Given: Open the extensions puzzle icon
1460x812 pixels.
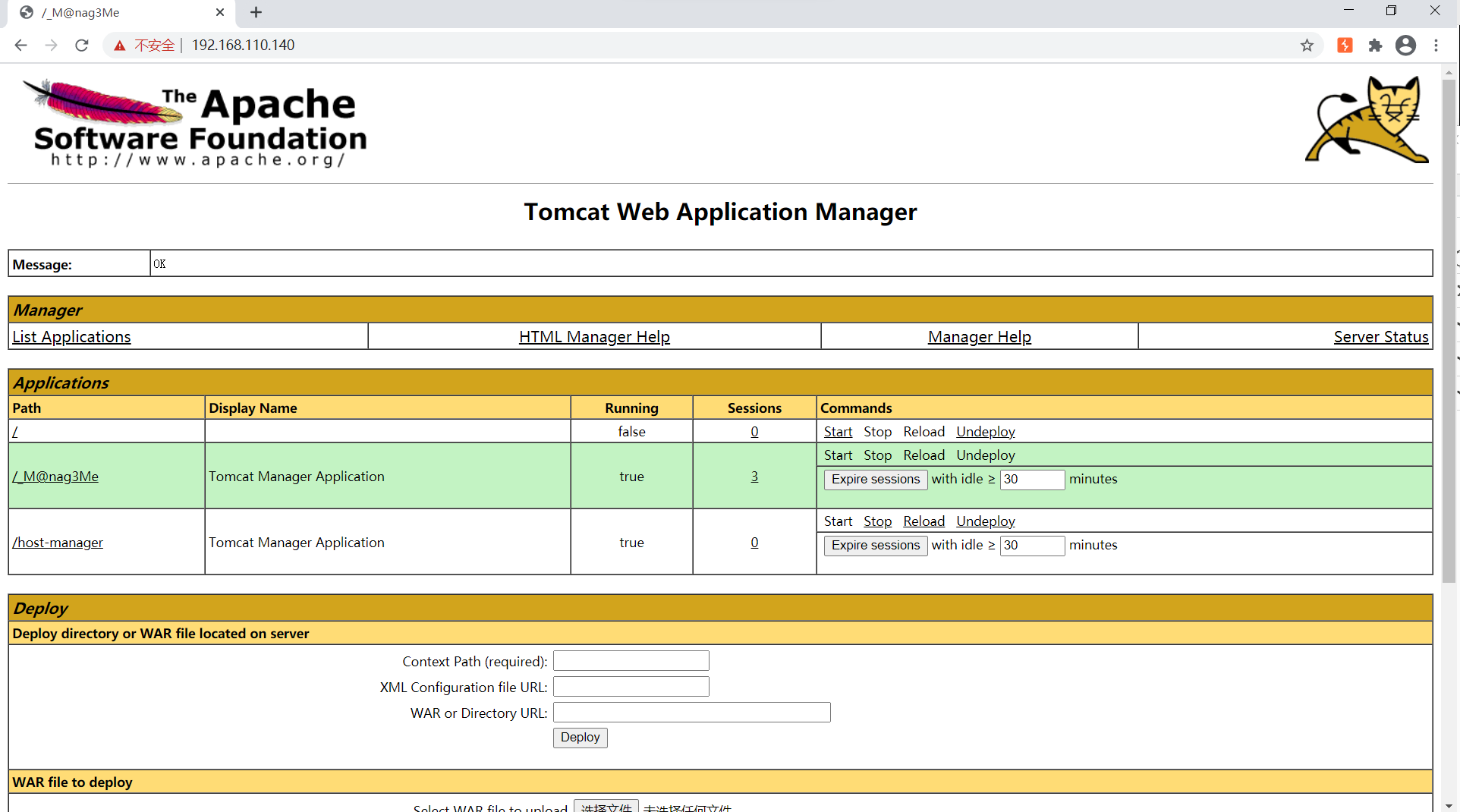Looking at the screenshot, I should point(1375,46).
